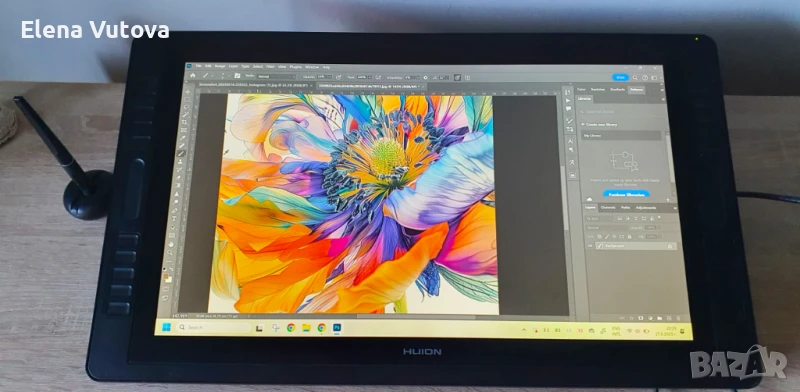Select the Horizontal Type tool

174,218
